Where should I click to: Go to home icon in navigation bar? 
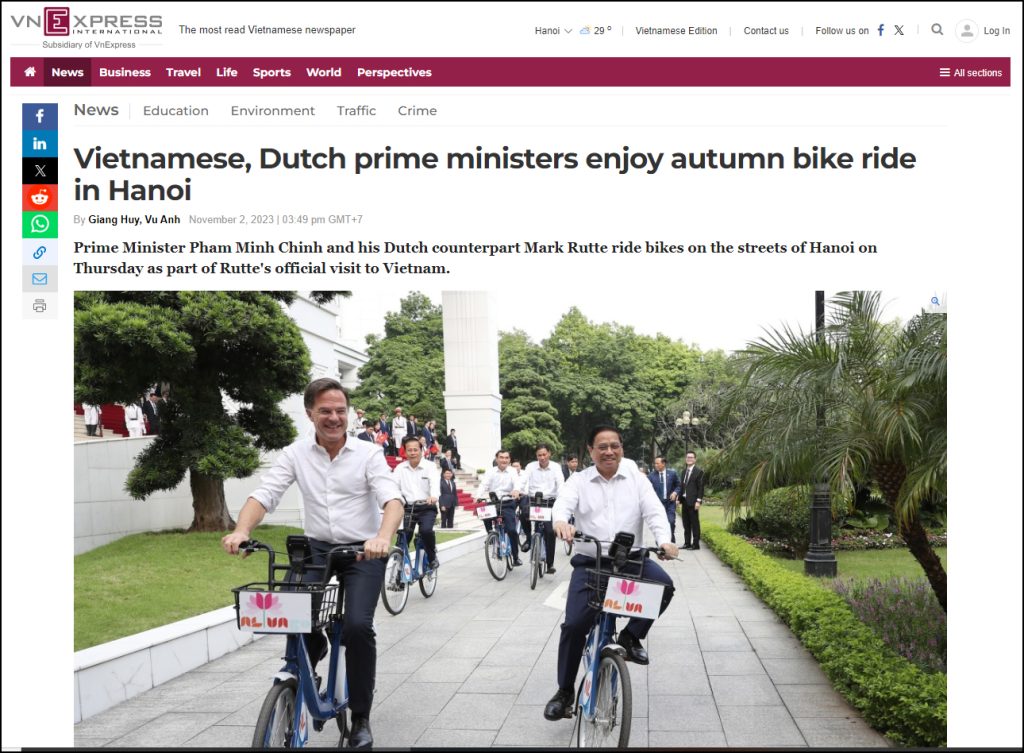[30, 72]
